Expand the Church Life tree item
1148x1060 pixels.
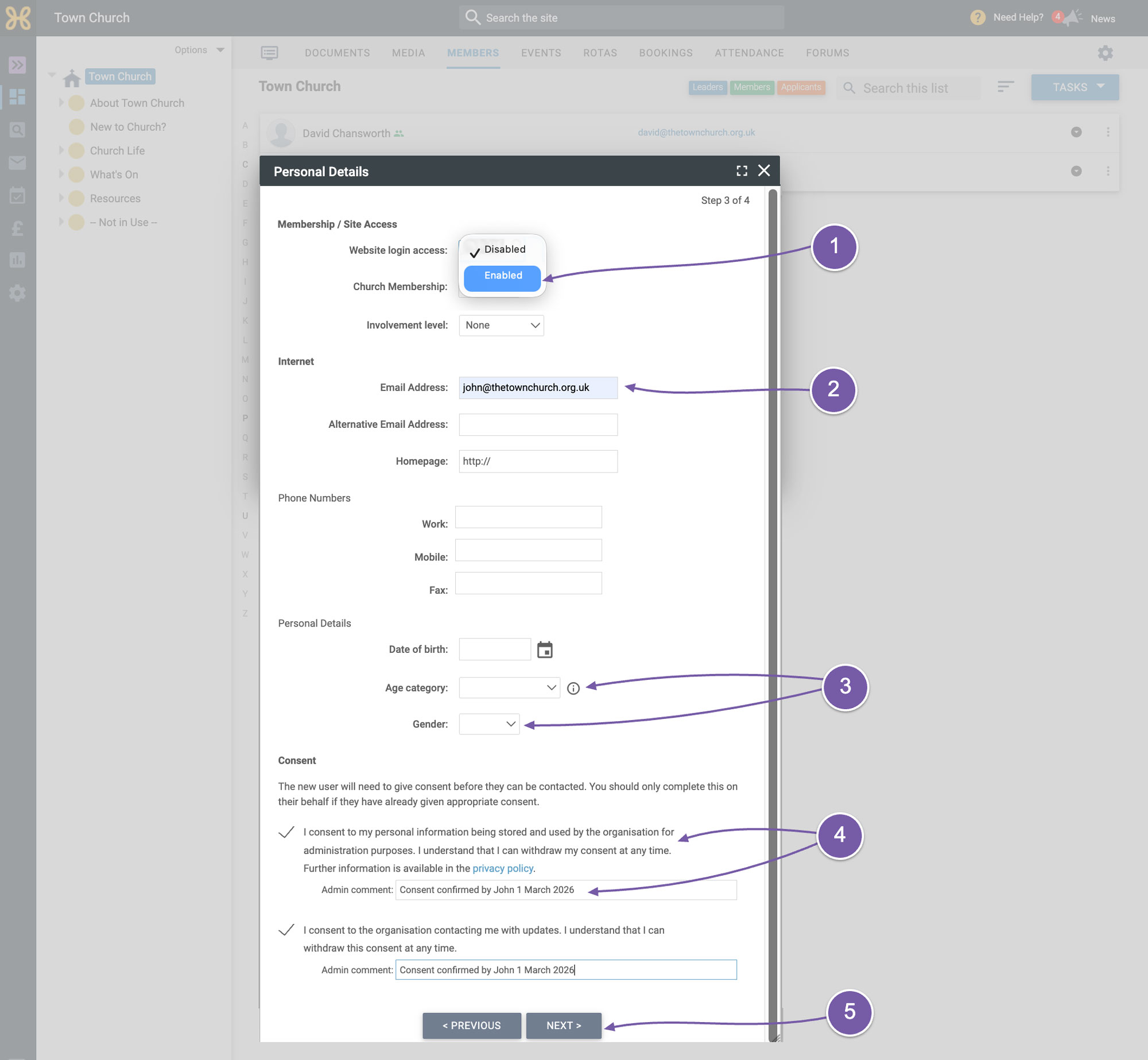(61, 150)
